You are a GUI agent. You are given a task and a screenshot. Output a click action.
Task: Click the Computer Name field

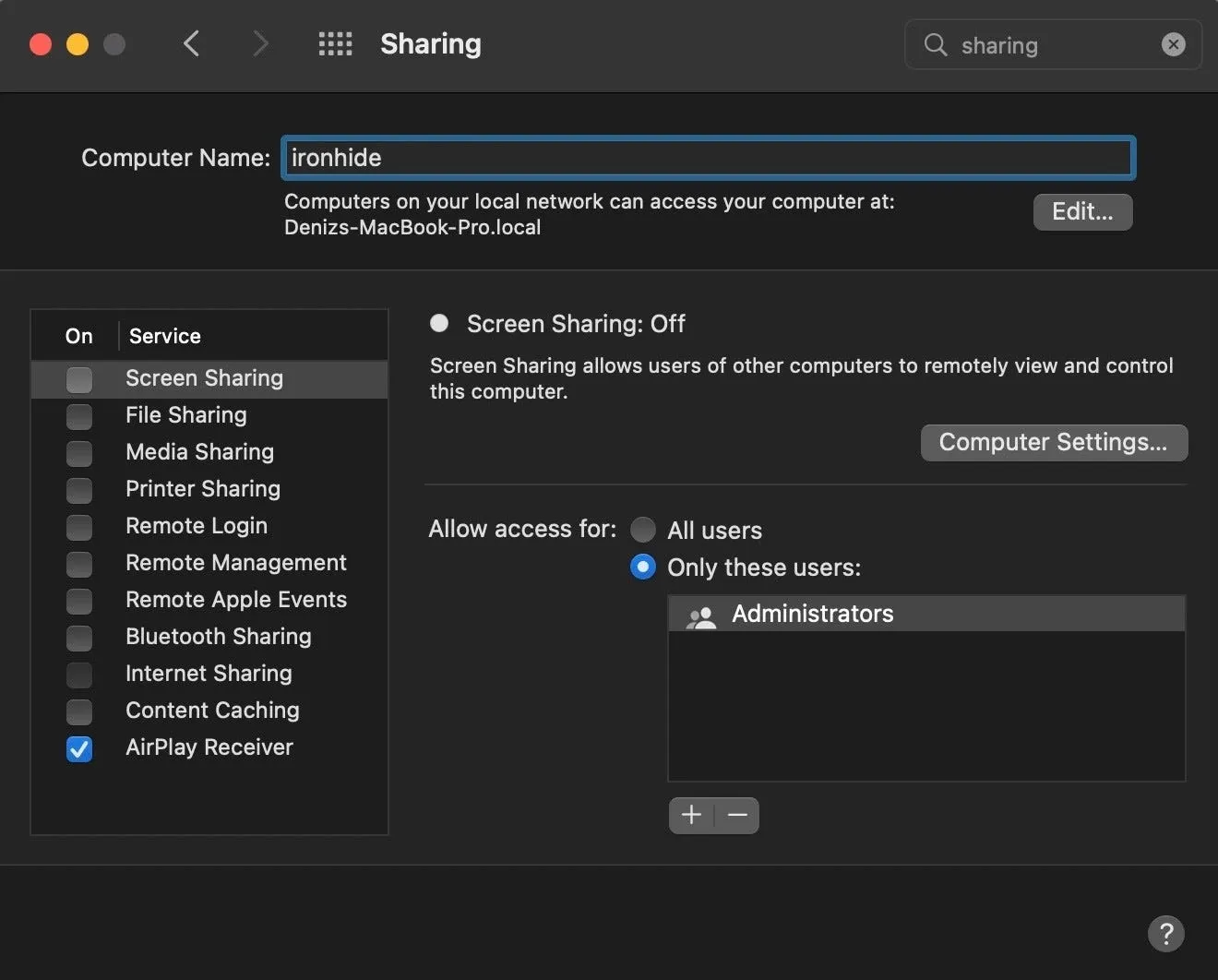pyautogui.click(x=709, y=158)
